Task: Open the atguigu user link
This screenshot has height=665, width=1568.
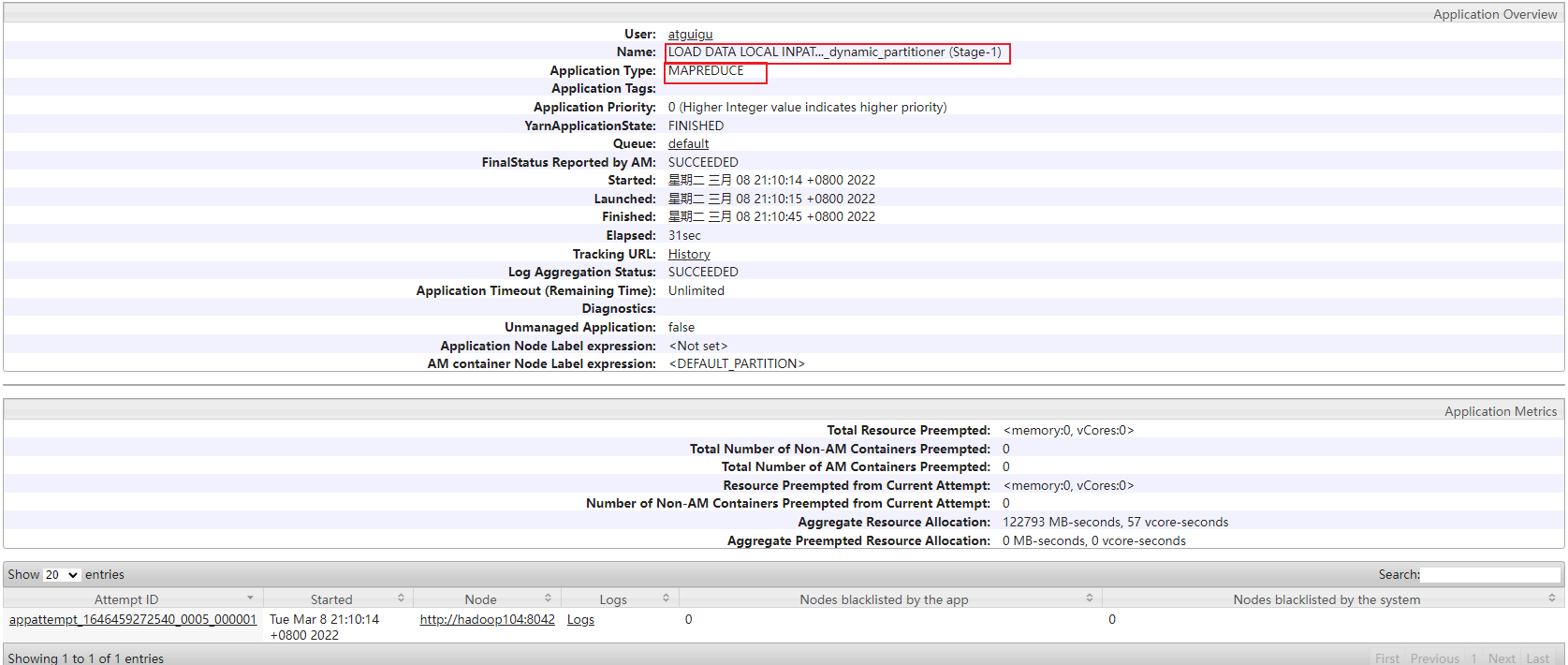Action: point(690,35)
